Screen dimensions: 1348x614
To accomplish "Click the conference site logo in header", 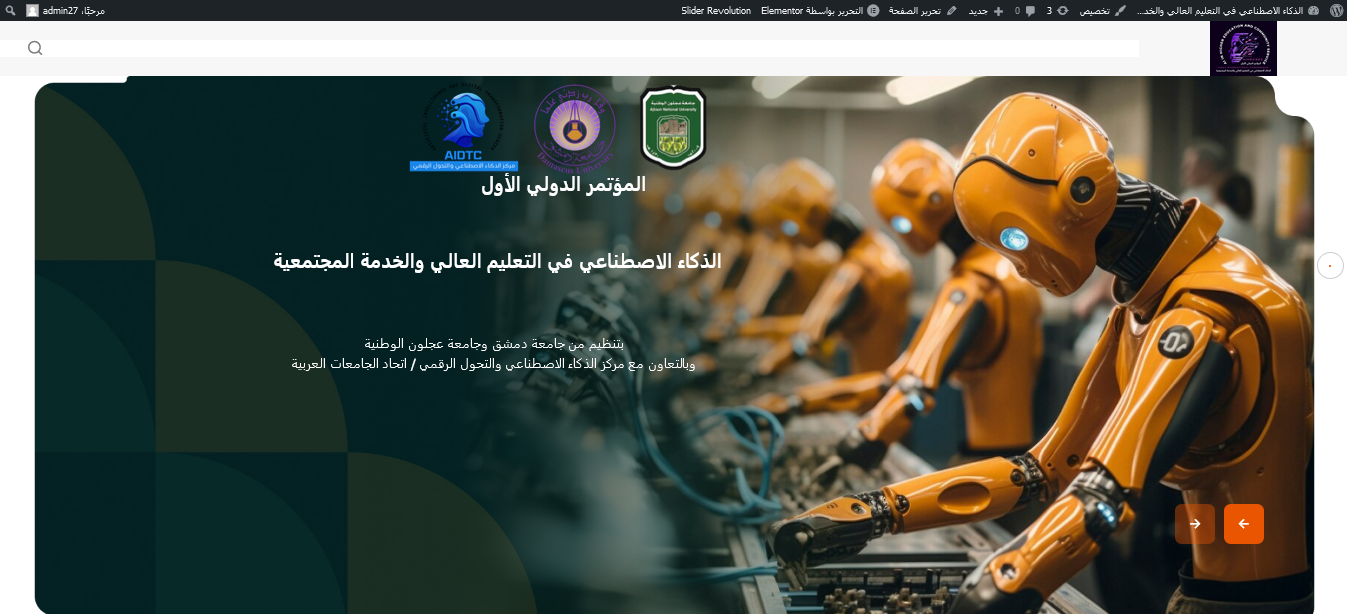I will point(1243,48).
